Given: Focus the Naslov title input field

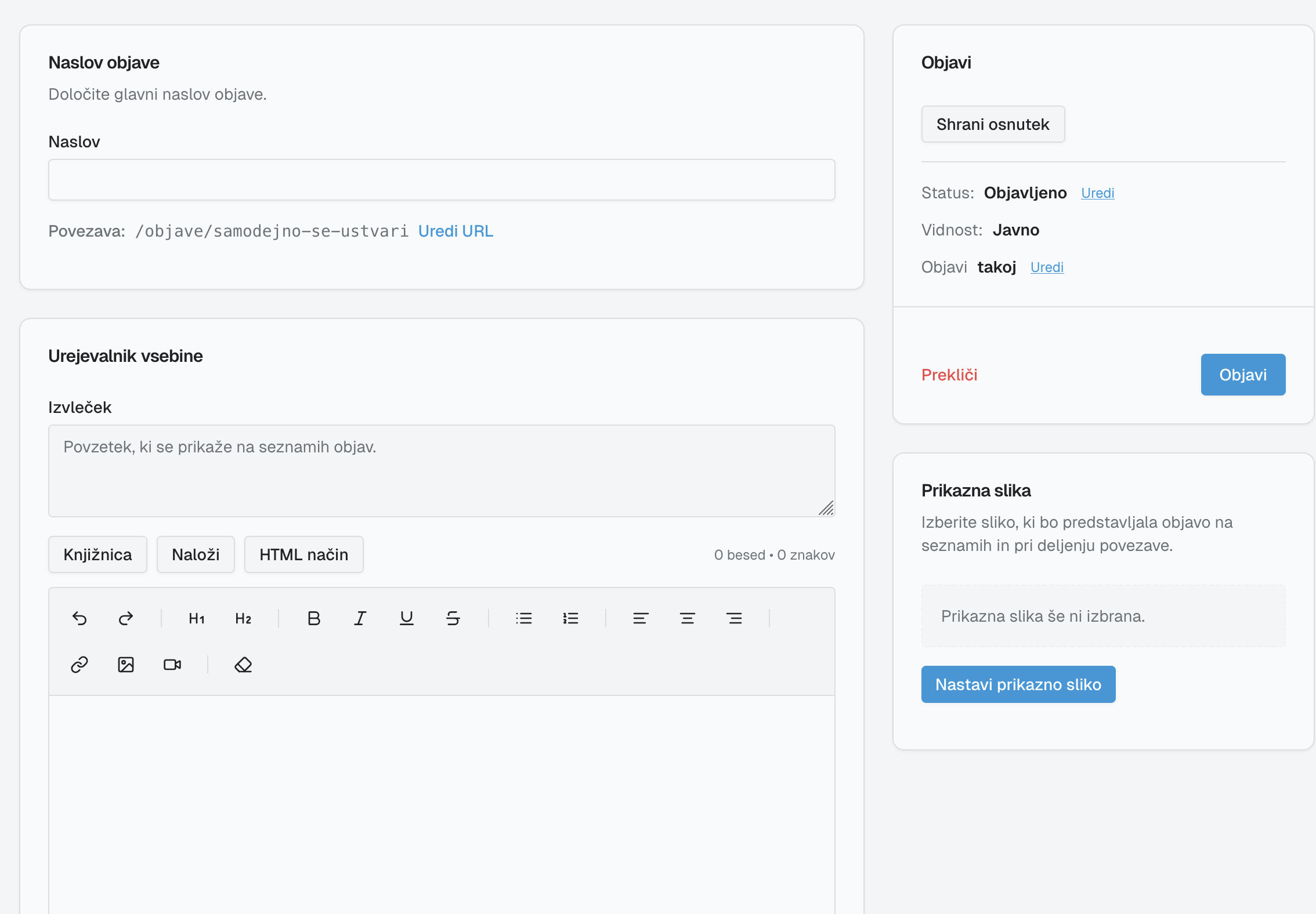Looking at the screenshot, I should pos(442,180).
